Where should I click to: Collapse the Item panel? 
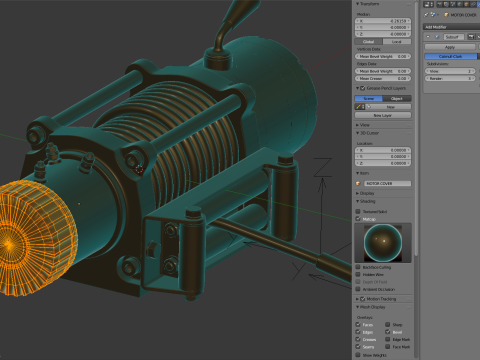coord(358,173)
